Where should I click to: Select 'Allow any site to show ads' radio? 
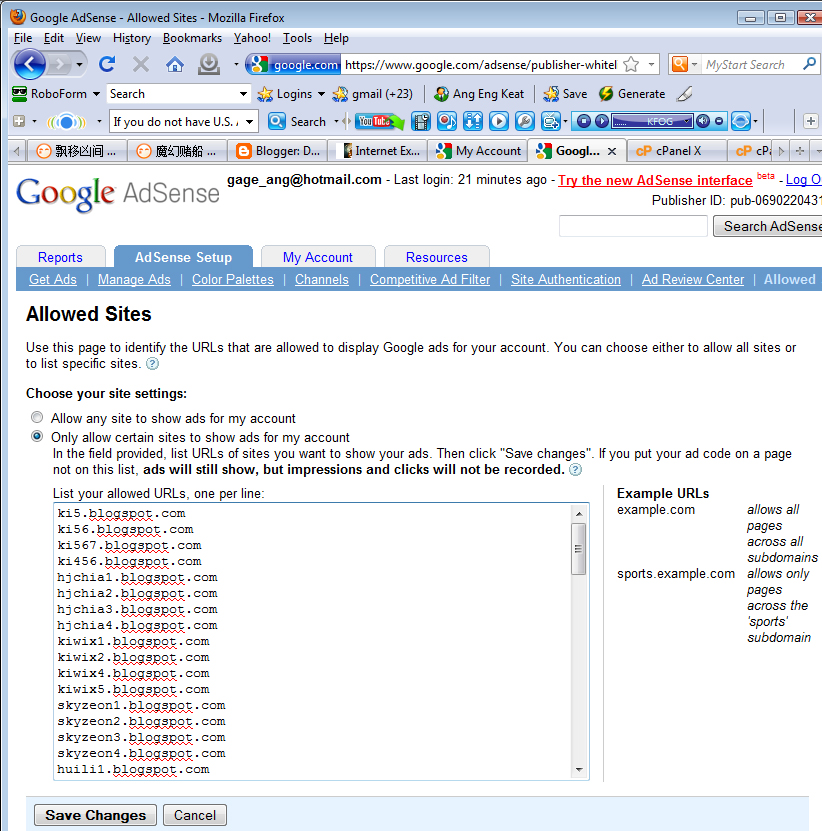(x=37, y=417)
